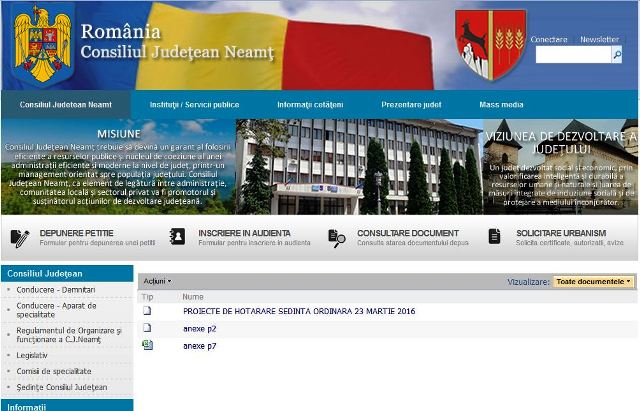The width and height of the screenshot is (640, 411).
Task: Sort by the Nume column header
Action: pos(193,297)
